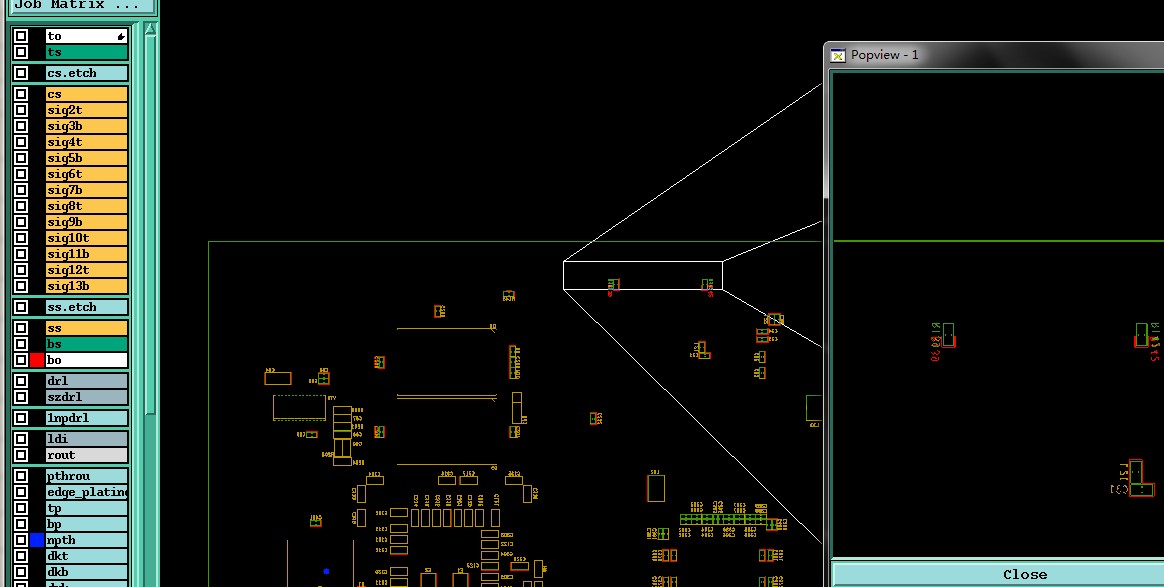This screenshot has height=587, width=1164.
Task: Select the sig6t layer name
Action: (x=87, y=174)
